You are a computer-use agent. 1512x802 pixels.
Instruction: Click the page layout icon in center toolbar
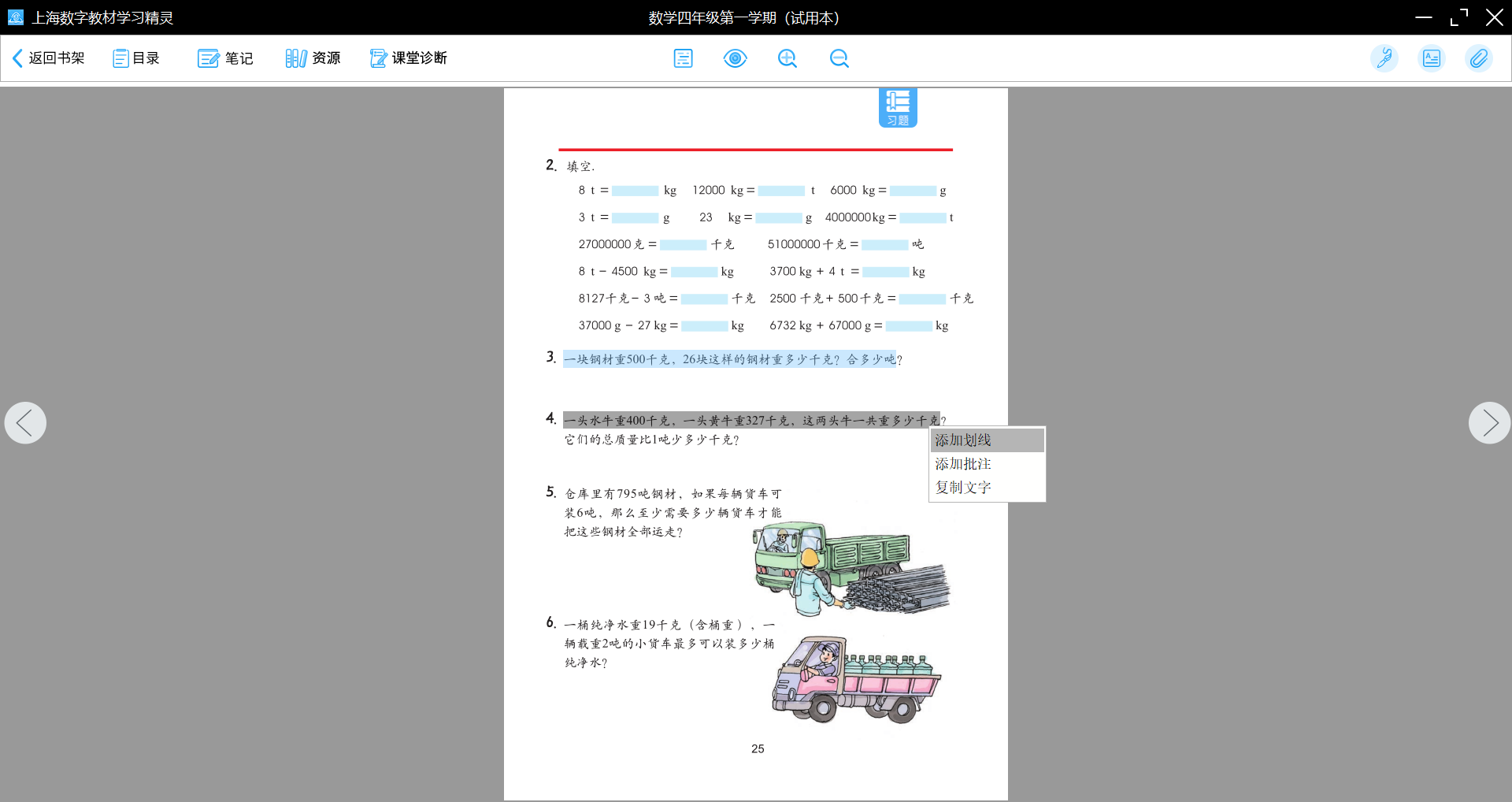point(683,58)
